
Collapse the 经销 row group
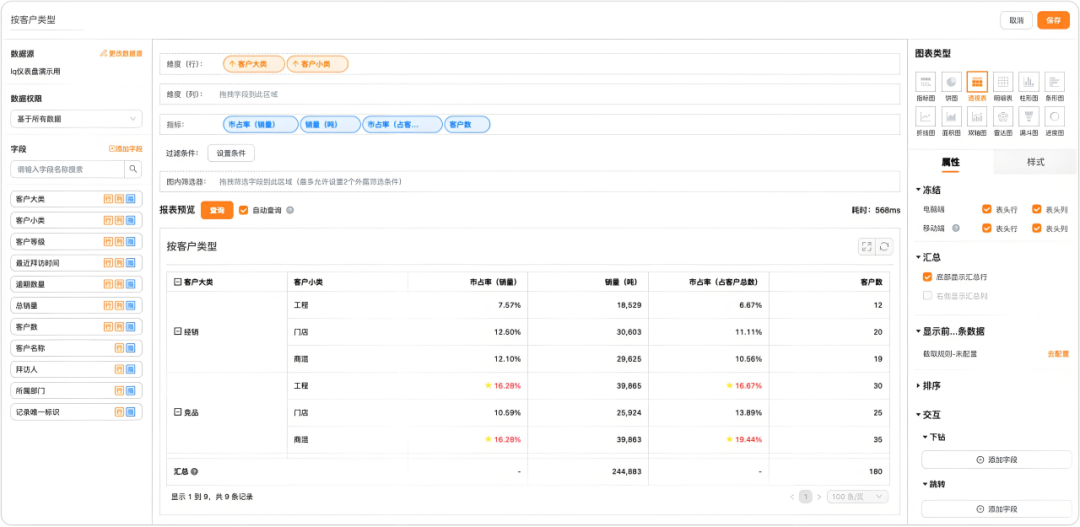click(x=178, y=331)
